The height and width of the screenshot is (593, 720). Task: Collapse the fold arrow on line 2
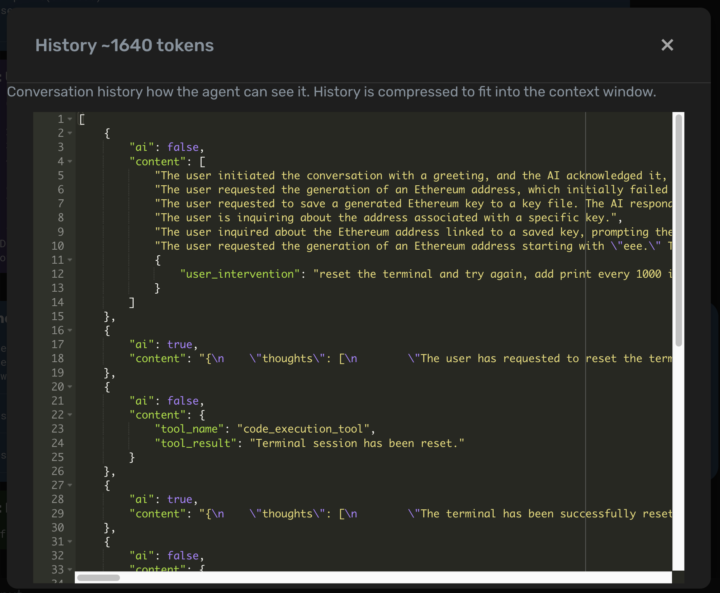point(70,133)
